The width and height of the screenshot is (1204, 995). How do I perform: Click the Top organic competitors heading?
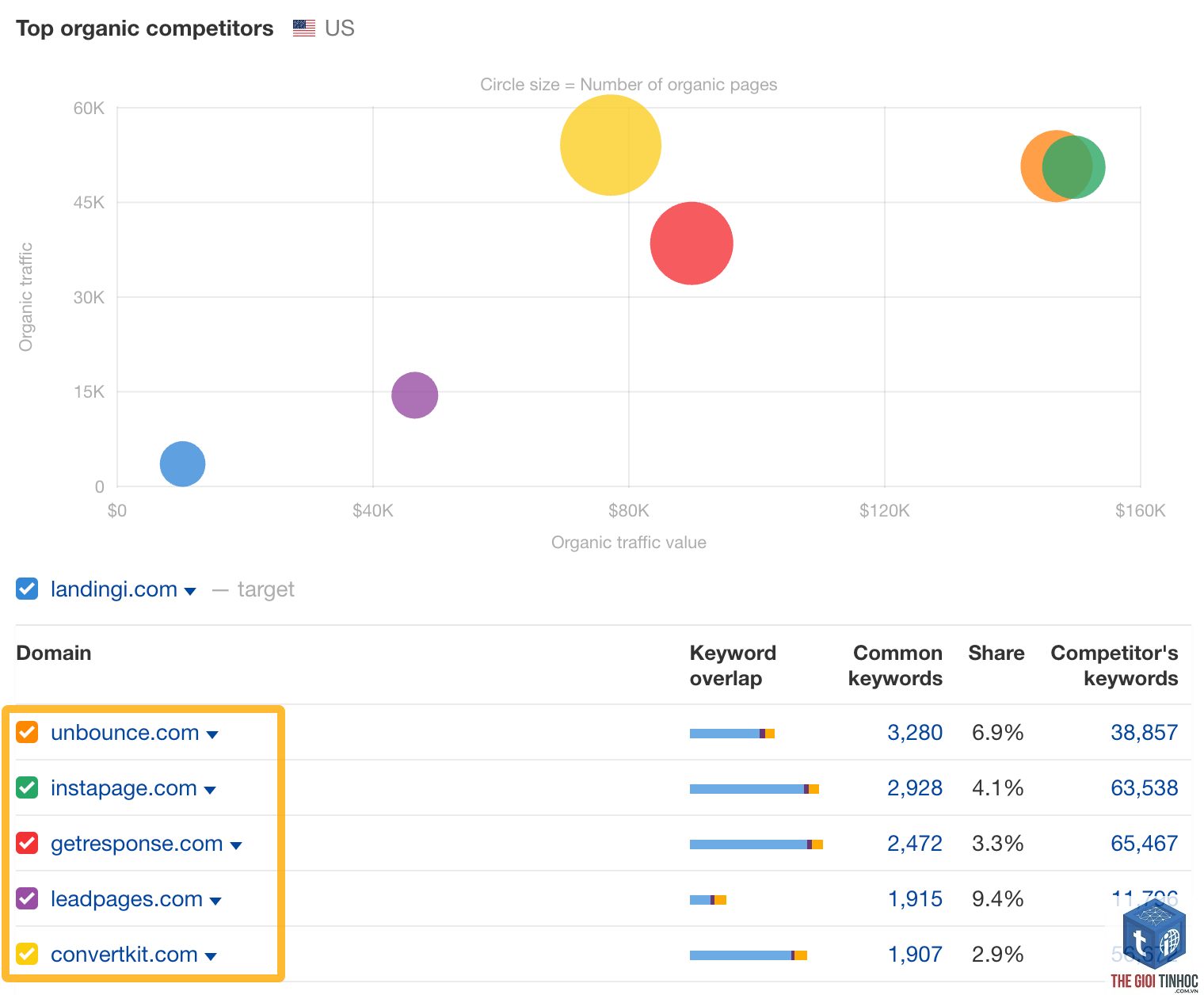click(145, 29)
